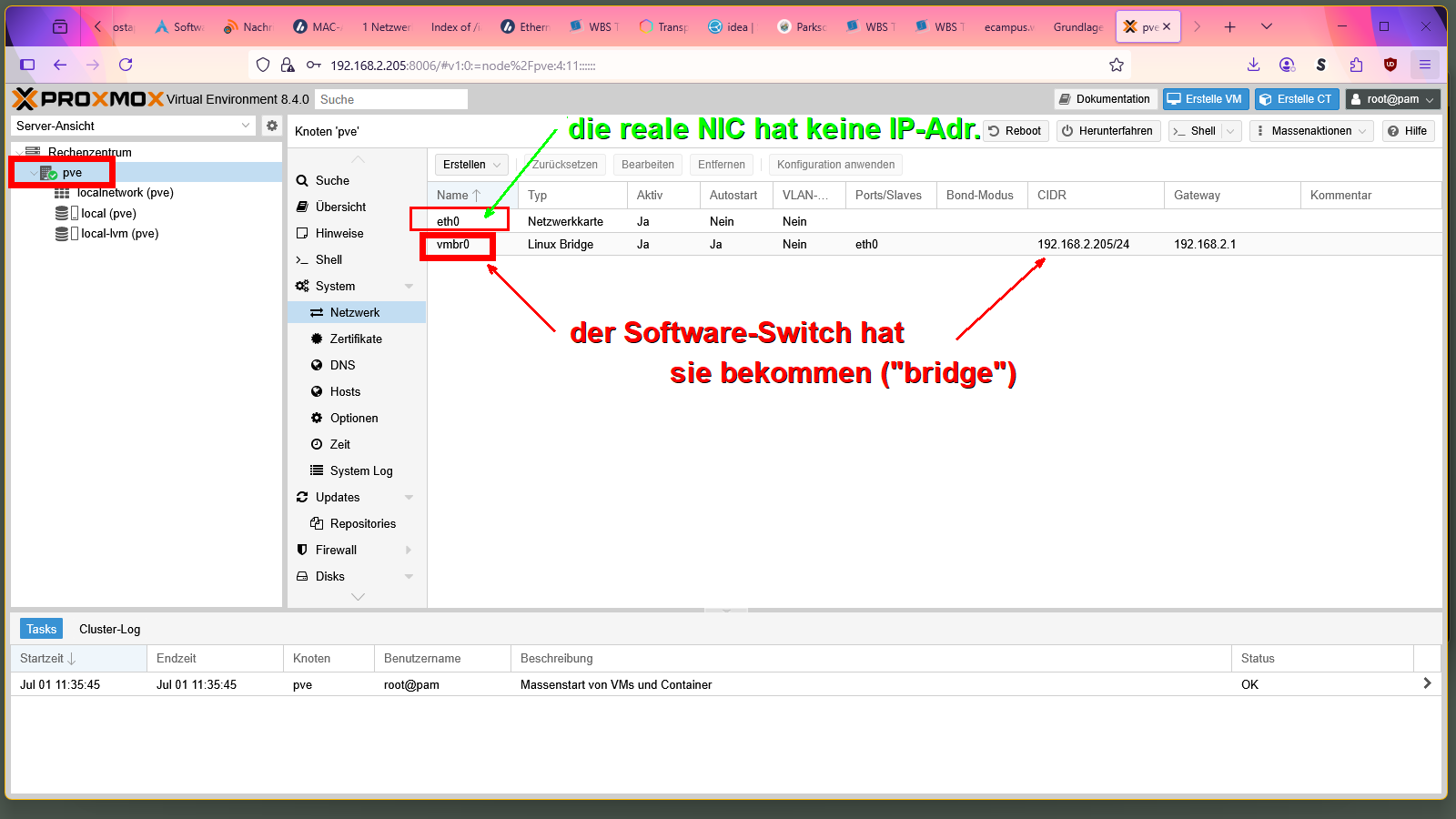The height and width of the screenshot is (819, 1456).
Task: Open the uBlock extension icon
Action: 1390,65
